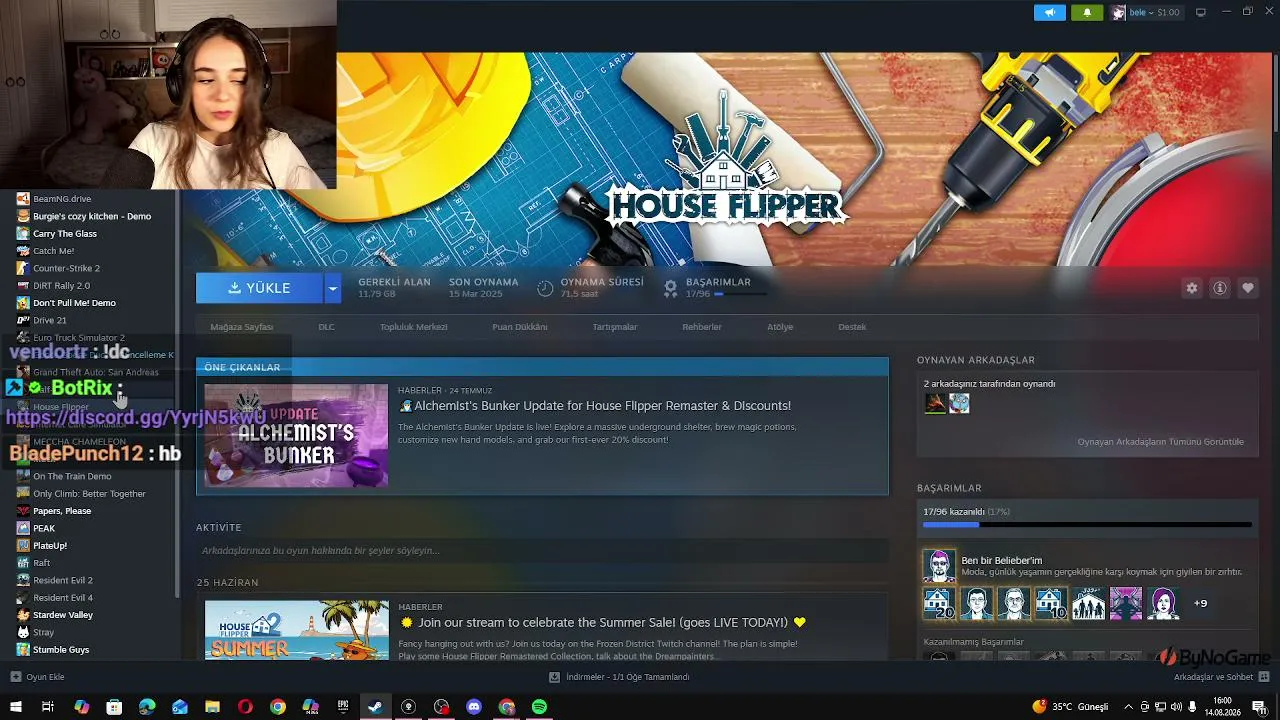
Task: Click the blue YÜKLE install button
Action: [x=259, y=288]
